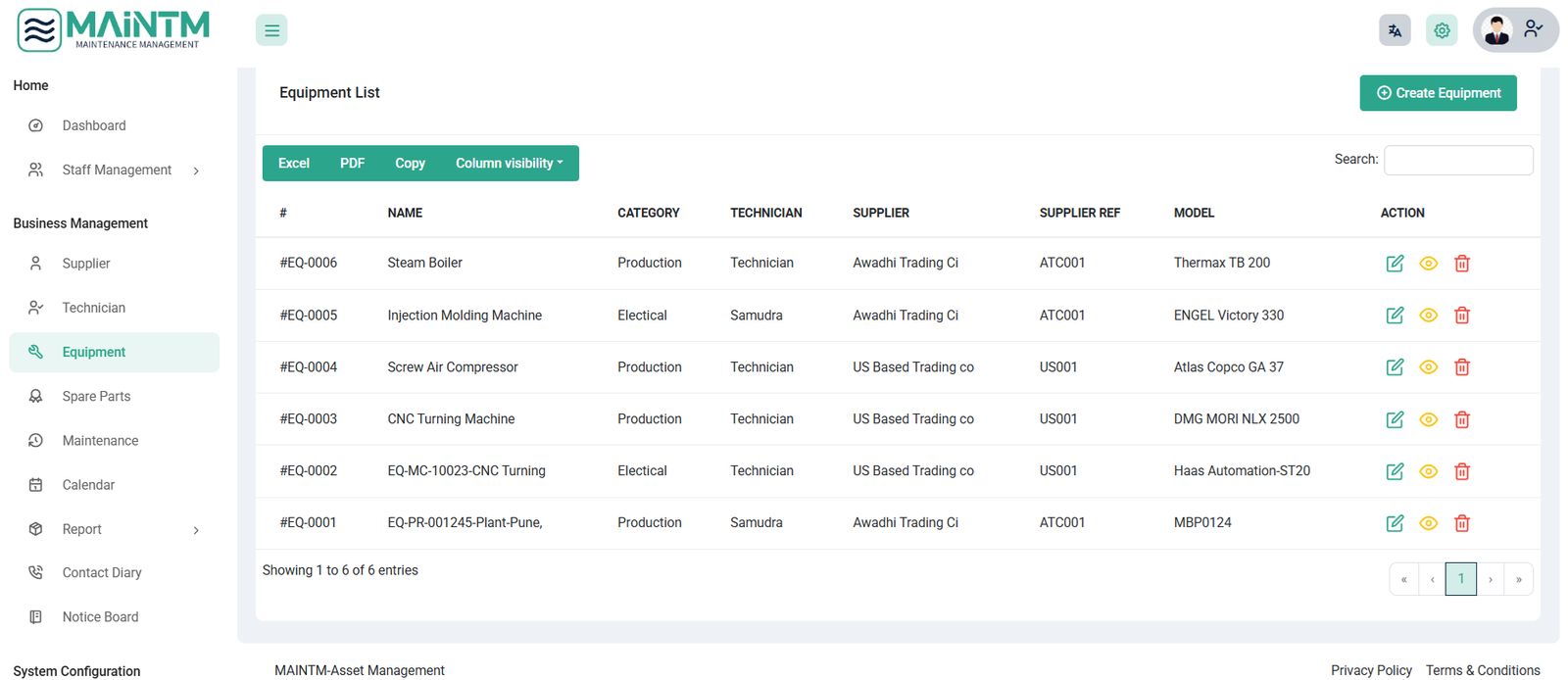
Task: Edit the Steam Boiler equipment row
Action: click(x=1395, y=264)
